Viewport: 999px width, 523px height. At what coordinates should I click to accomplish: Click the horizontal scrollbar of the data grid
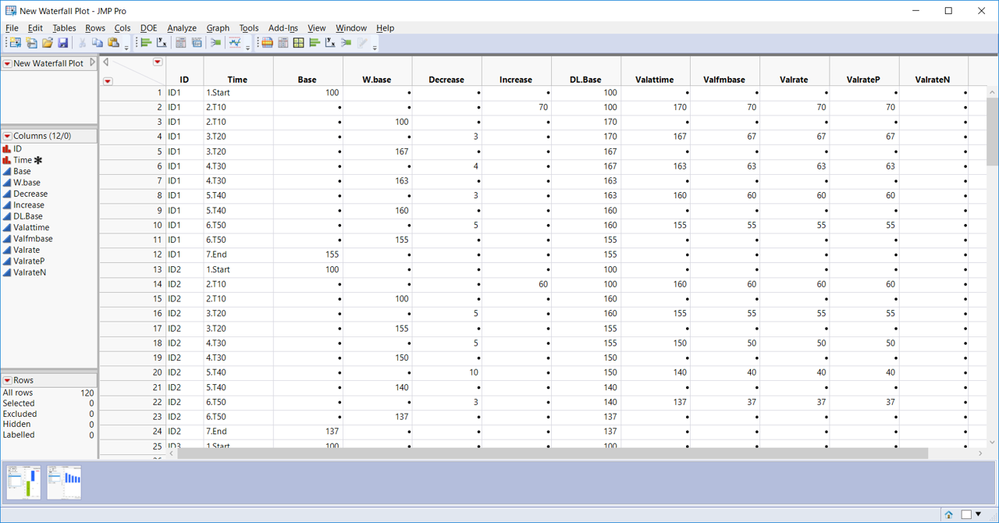(x=552, y=454)
